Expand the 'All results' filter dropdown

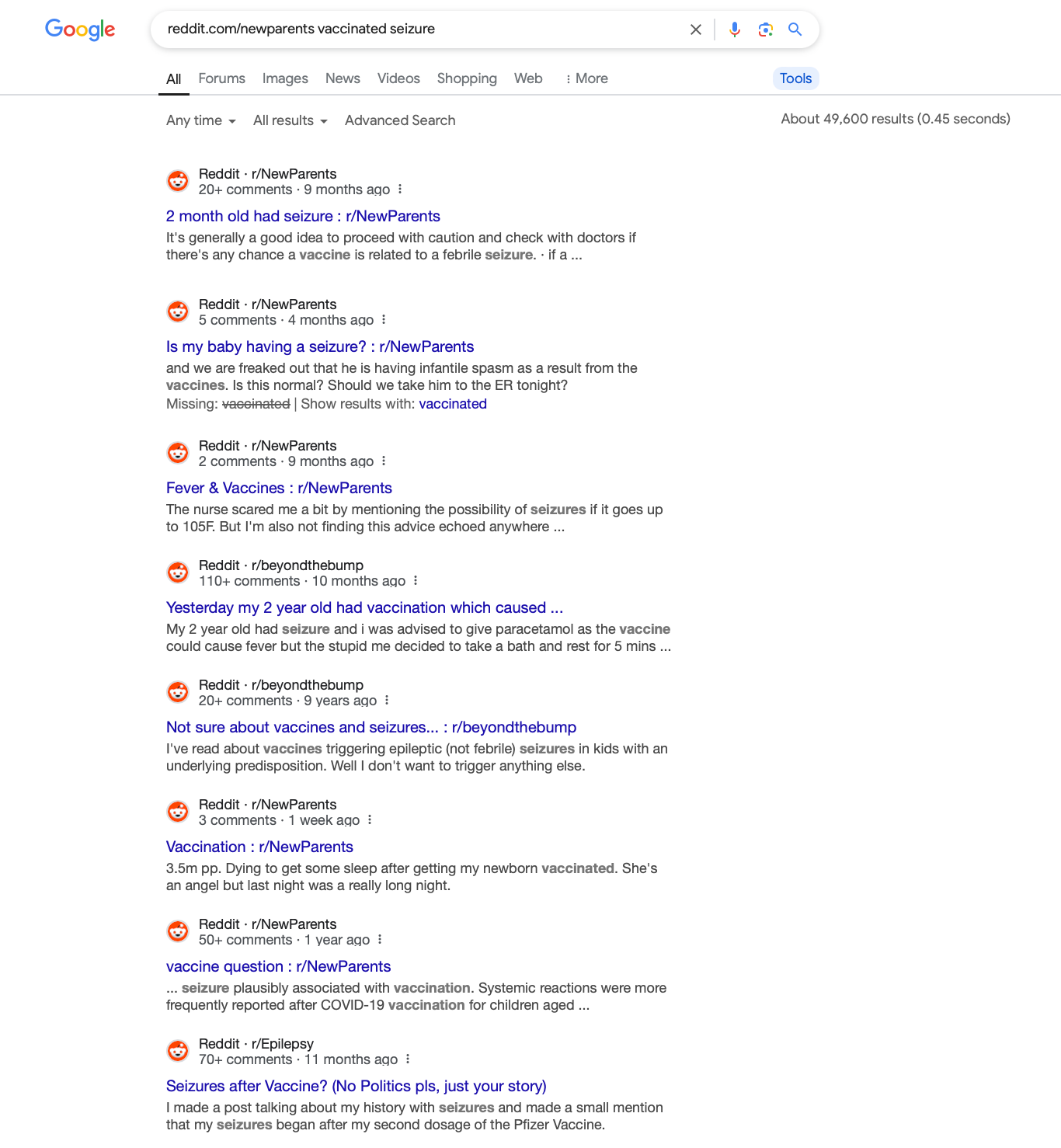290,120
